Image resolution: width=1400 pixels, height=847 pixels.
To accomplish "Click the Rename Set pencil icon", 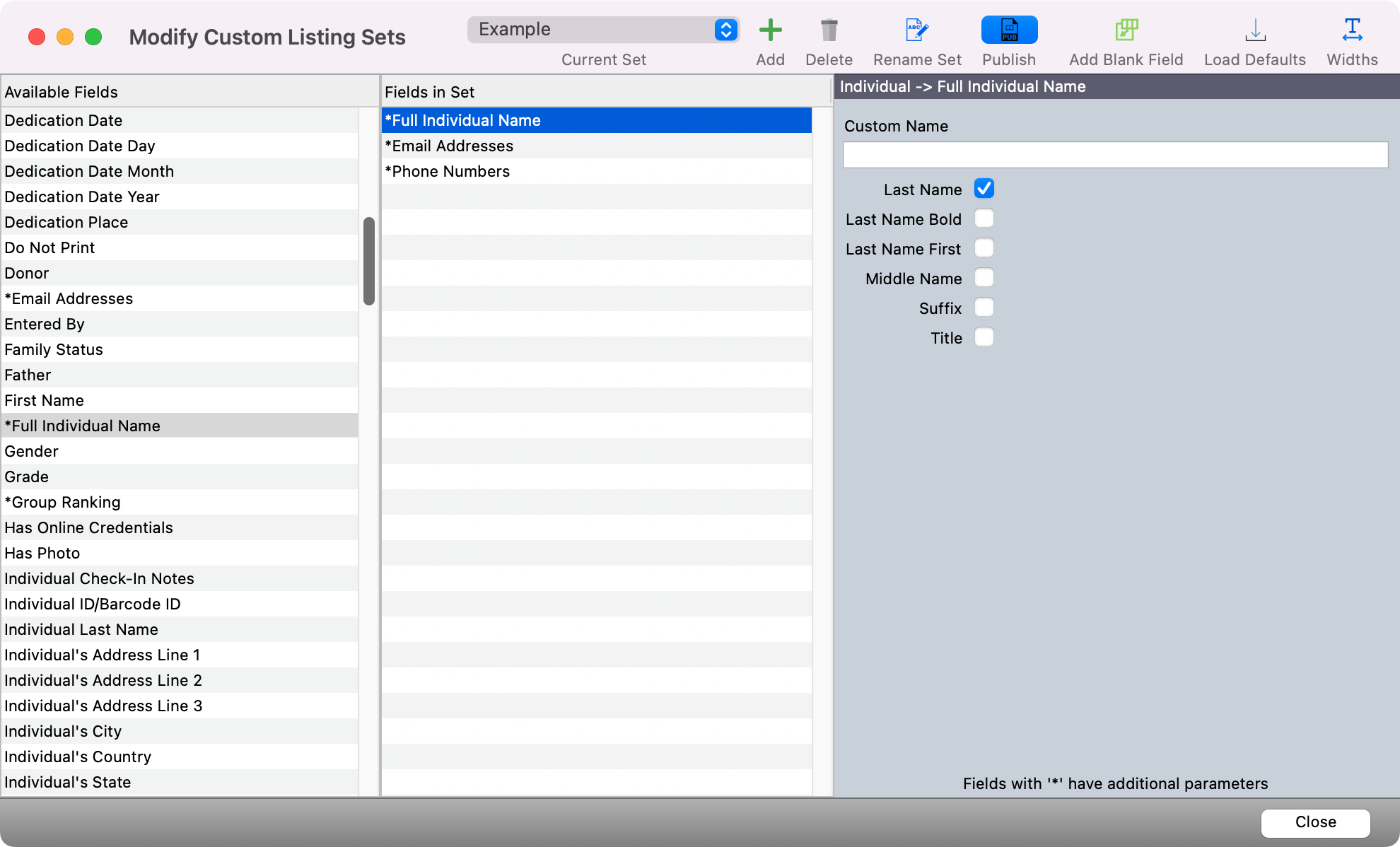I will [x=916, y=30].
